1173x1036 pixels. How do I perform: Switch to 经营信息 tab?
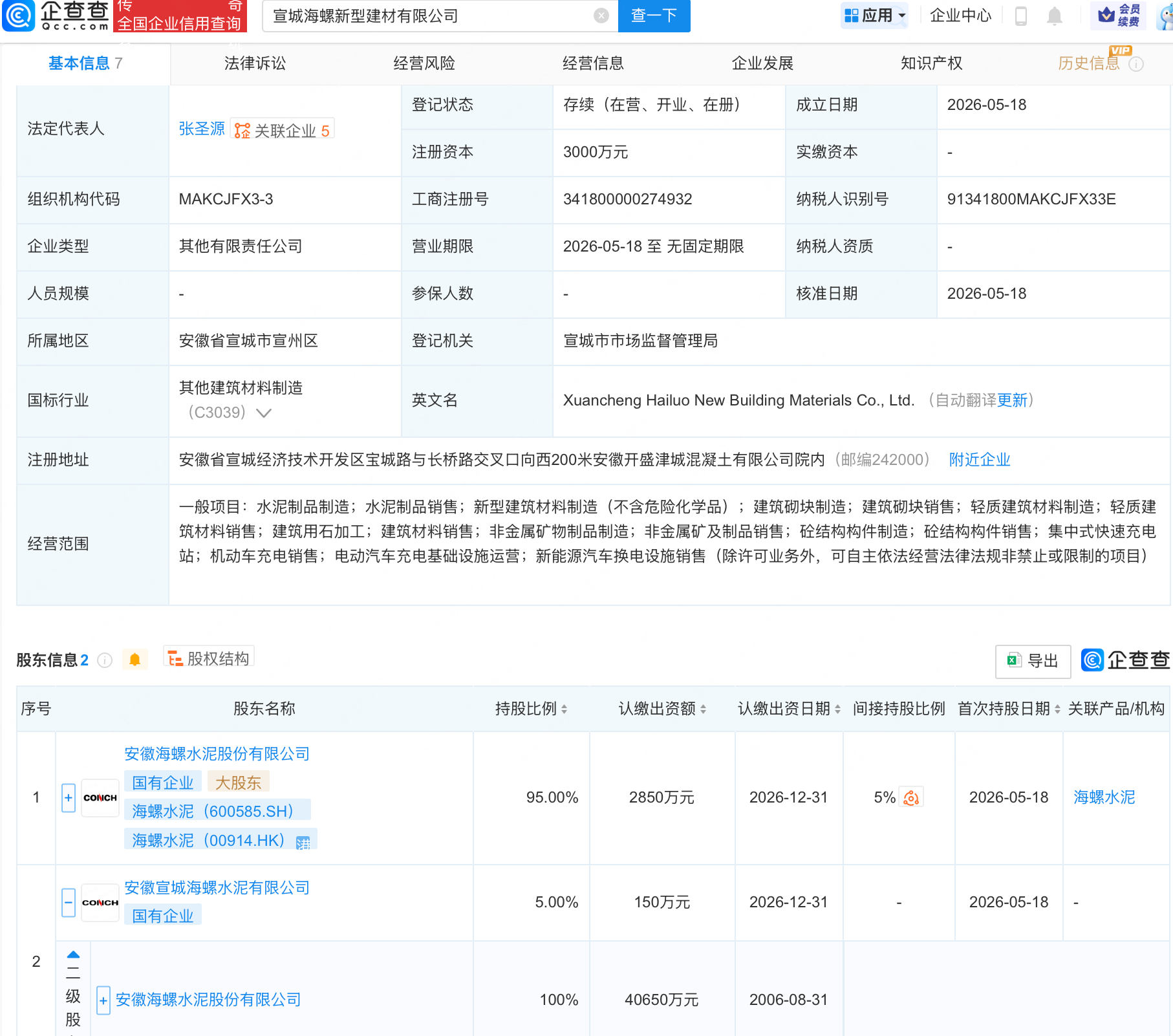[593, 63]
